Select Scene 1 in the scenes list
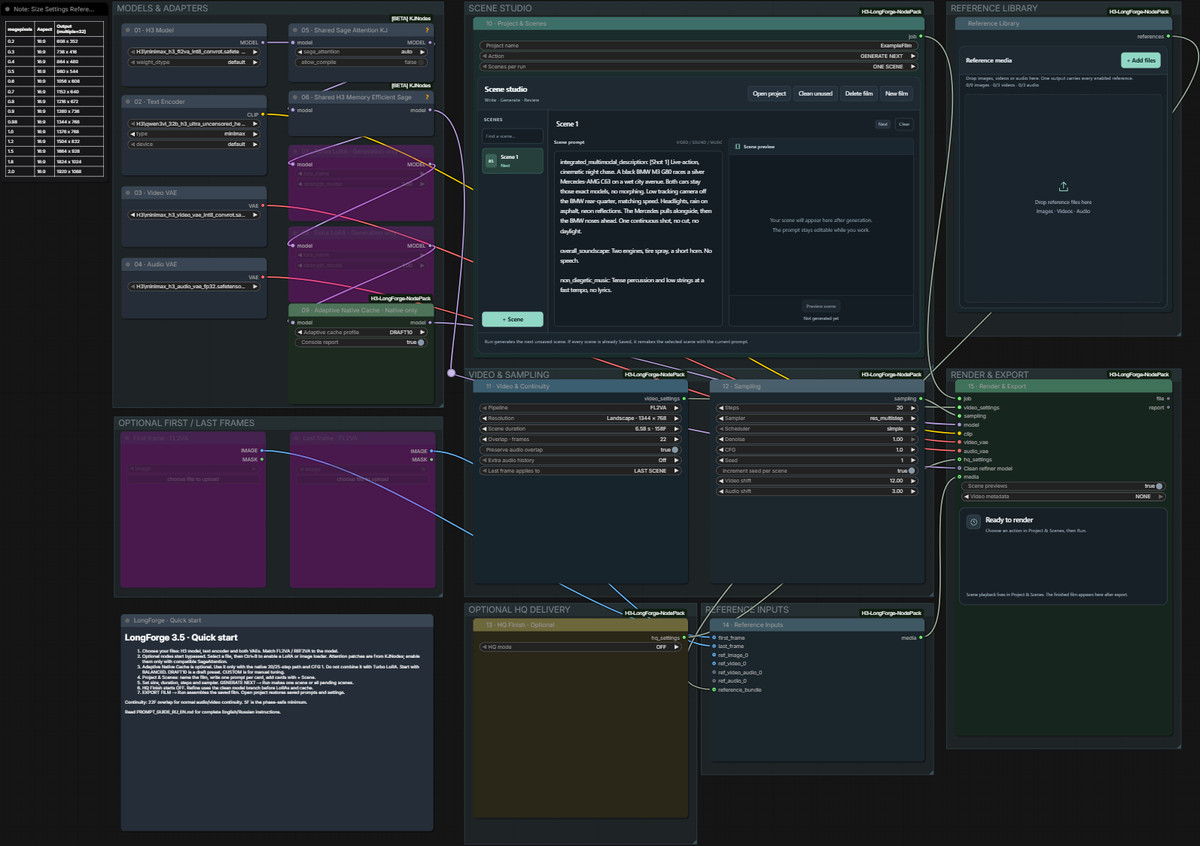Viewport: 1200px width, 846px height. coord(513,160)
